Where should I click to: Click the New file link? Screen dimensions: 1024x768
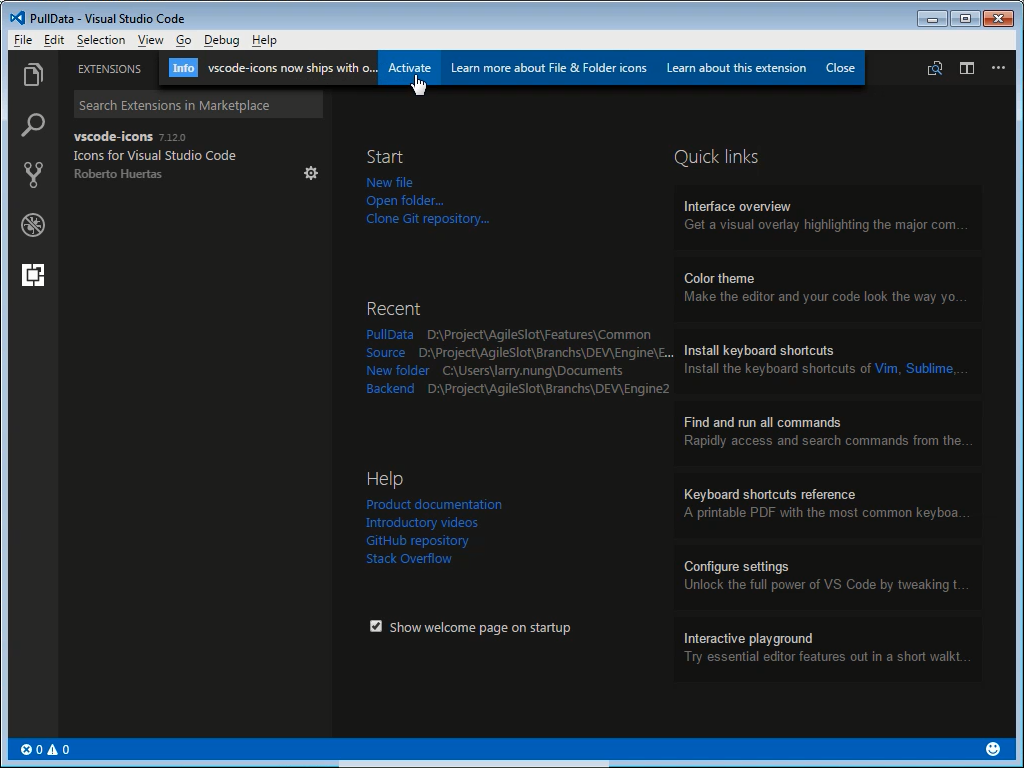[389, 182]
